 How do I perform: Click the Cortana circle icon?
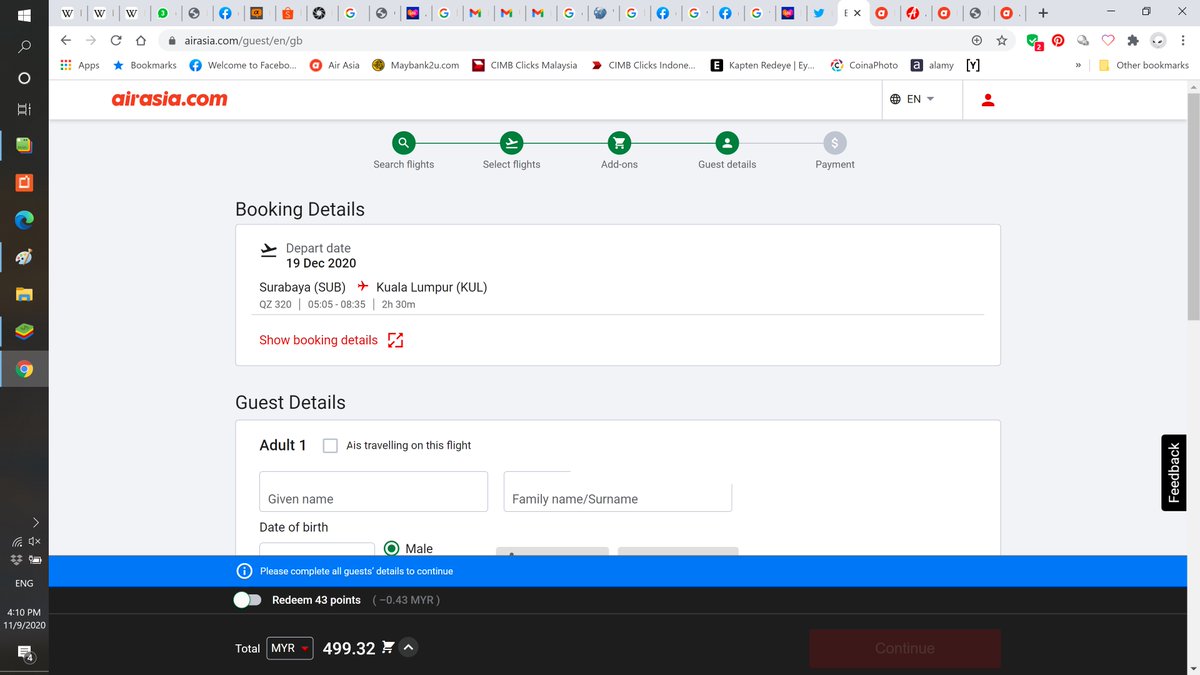[x=24, y=77]
